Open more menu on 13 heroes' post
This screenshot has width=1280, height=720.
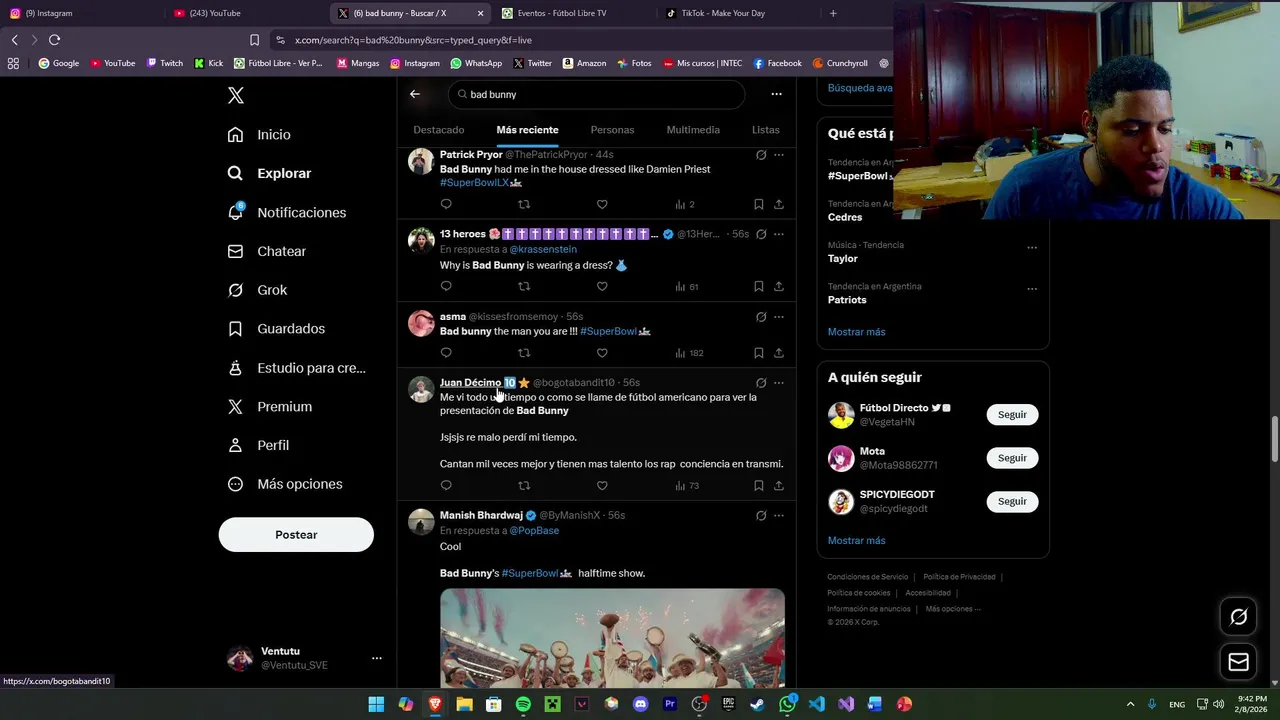pos(779,234)
